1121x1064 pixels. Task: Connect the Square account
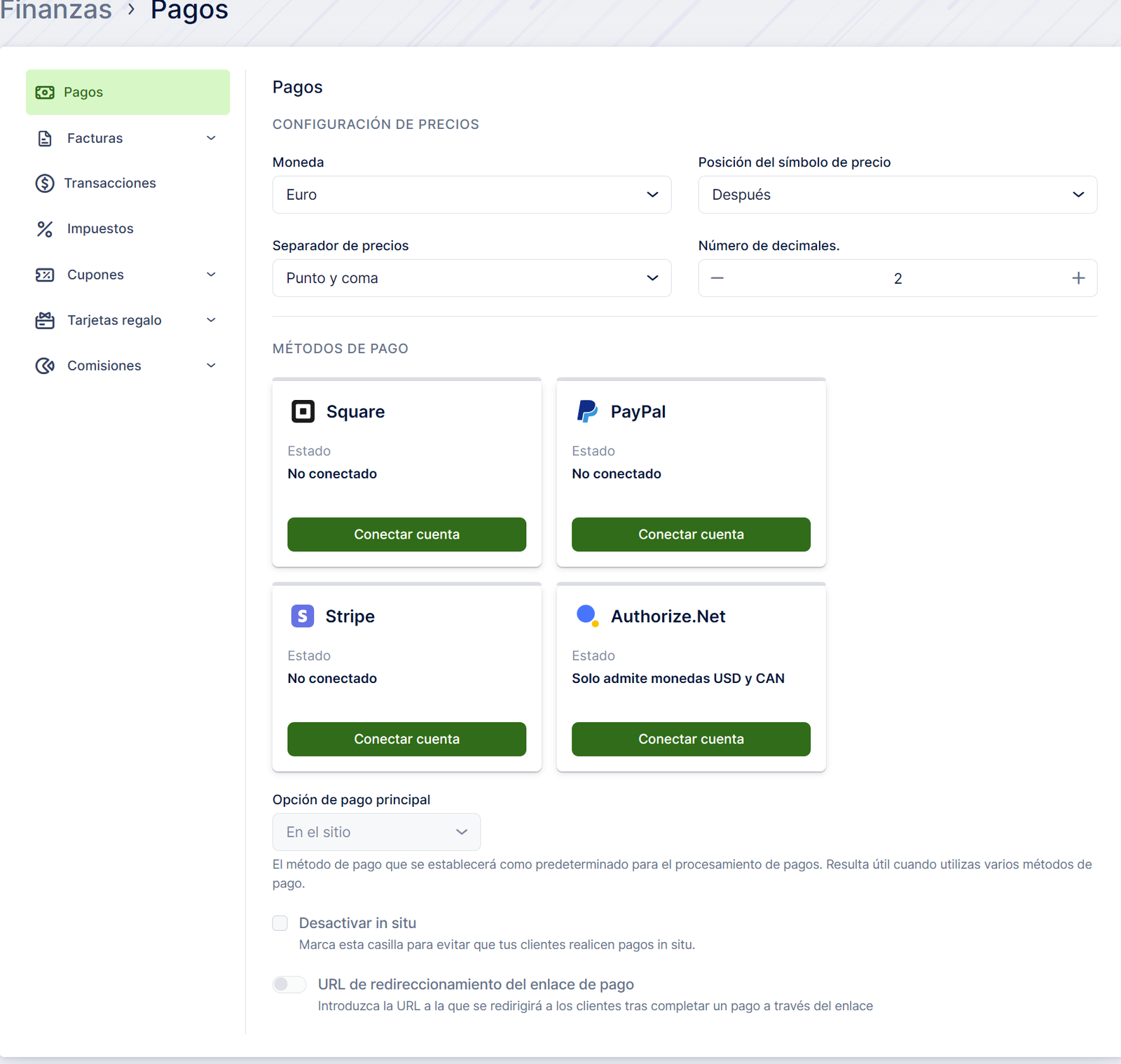pos(406,534)
